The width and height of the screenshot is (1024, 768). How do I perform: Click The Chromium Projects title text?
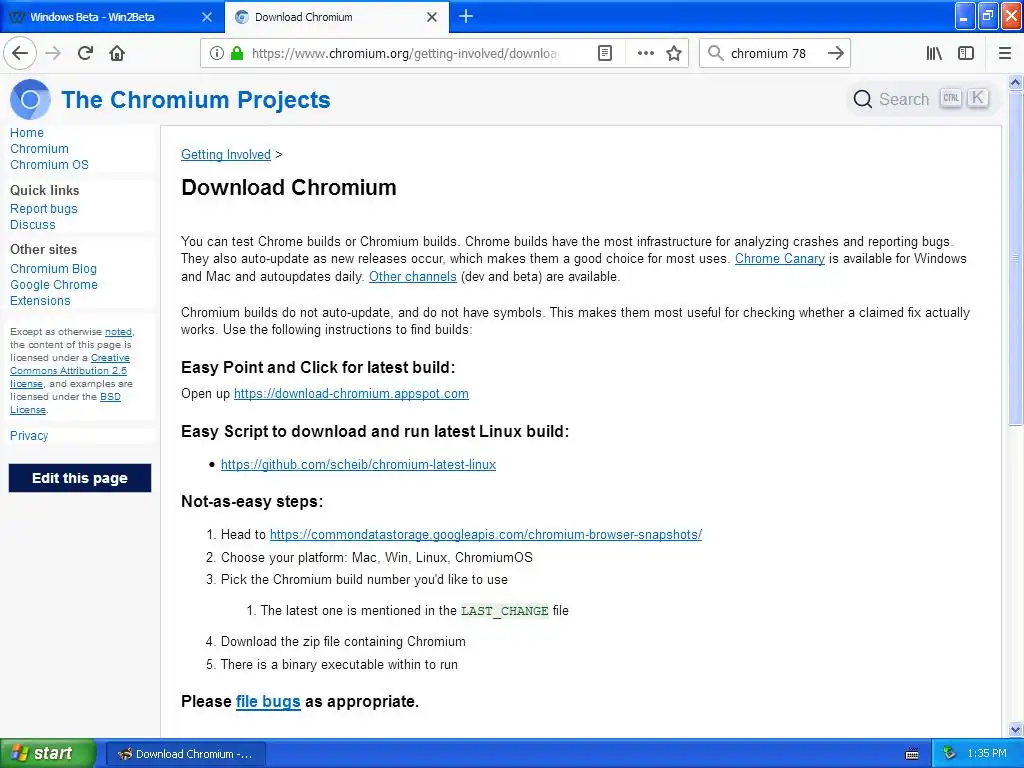point(196,100)
